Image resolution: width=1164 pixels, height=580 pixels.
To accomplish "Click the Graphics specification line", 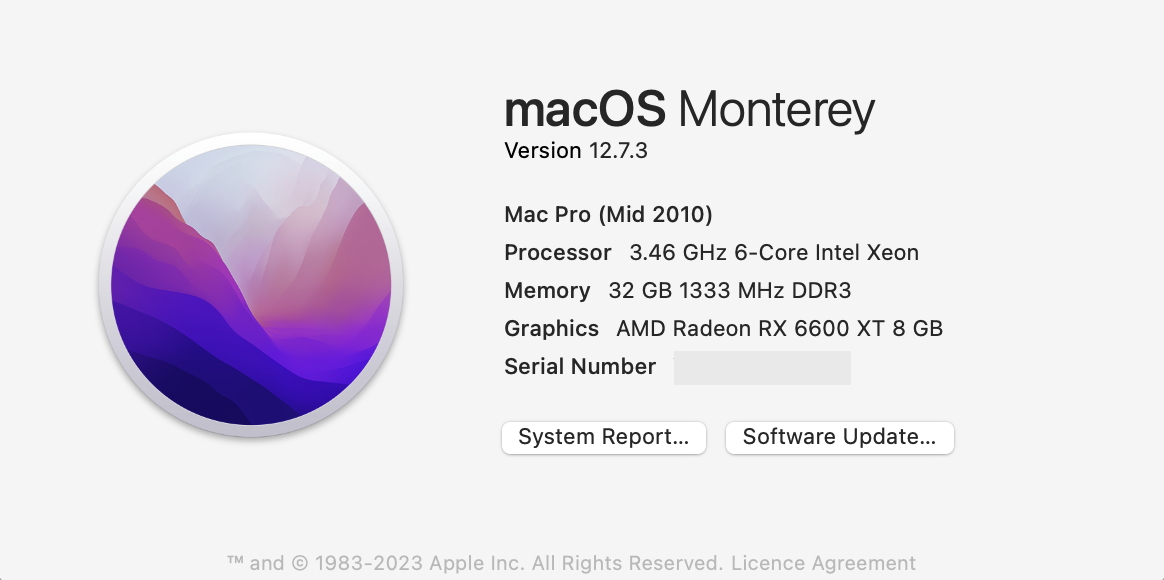I will (723, 328).
